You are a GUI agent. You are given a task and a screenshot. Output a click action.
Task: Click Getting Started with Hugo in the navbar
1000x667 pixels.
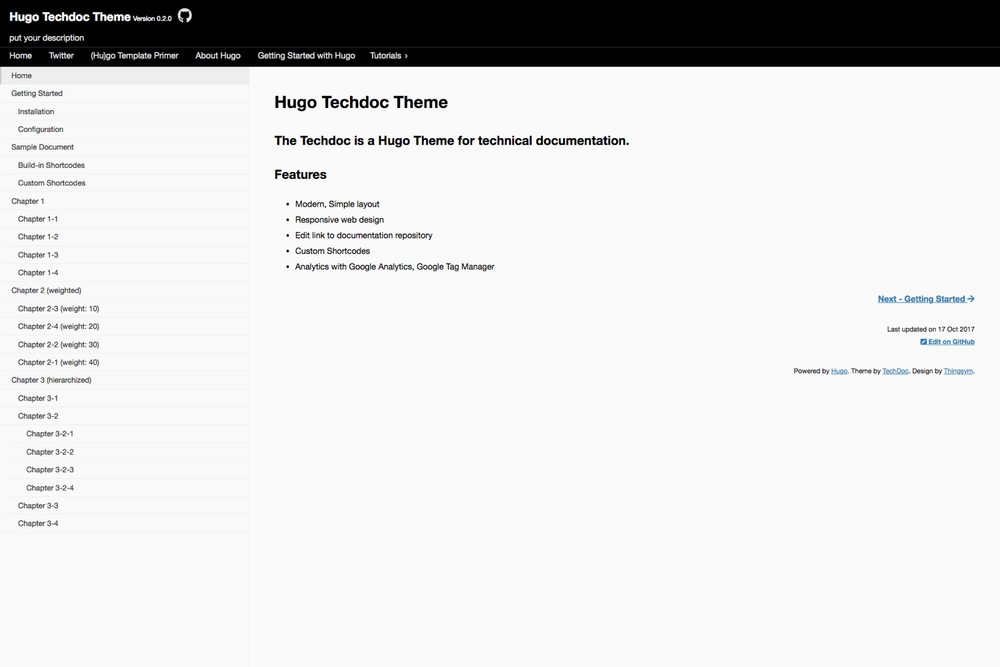(x=306, y=55)
